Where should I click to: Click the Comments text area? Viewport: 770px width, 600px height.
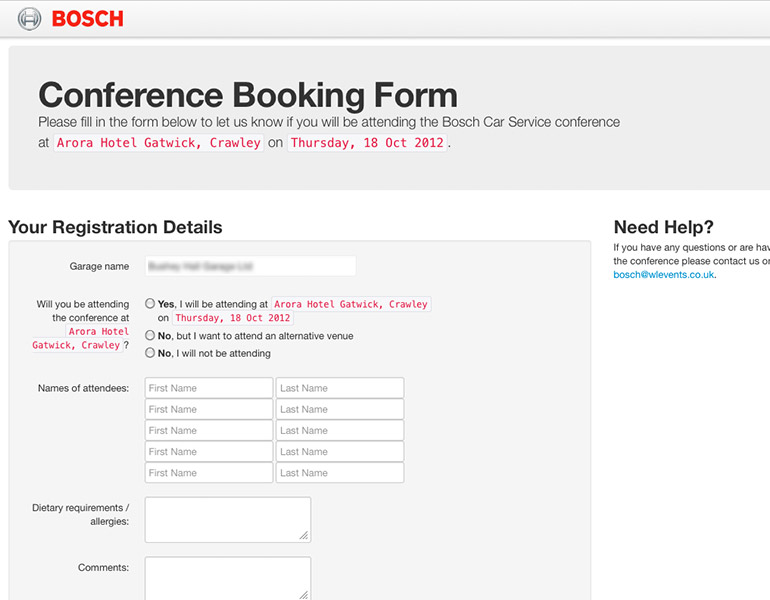tap(228, 578)
